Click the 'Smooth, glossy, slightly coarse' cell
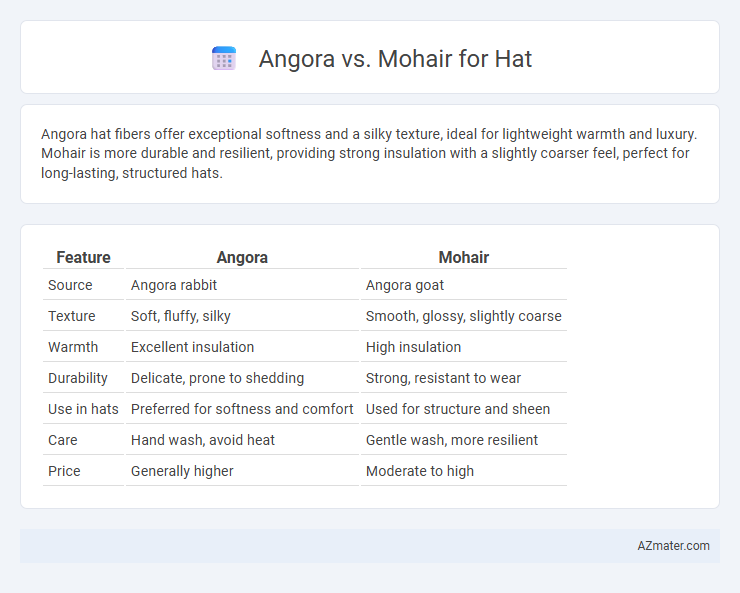The height and width of the screenshot is (593, 740). point(463,316)
